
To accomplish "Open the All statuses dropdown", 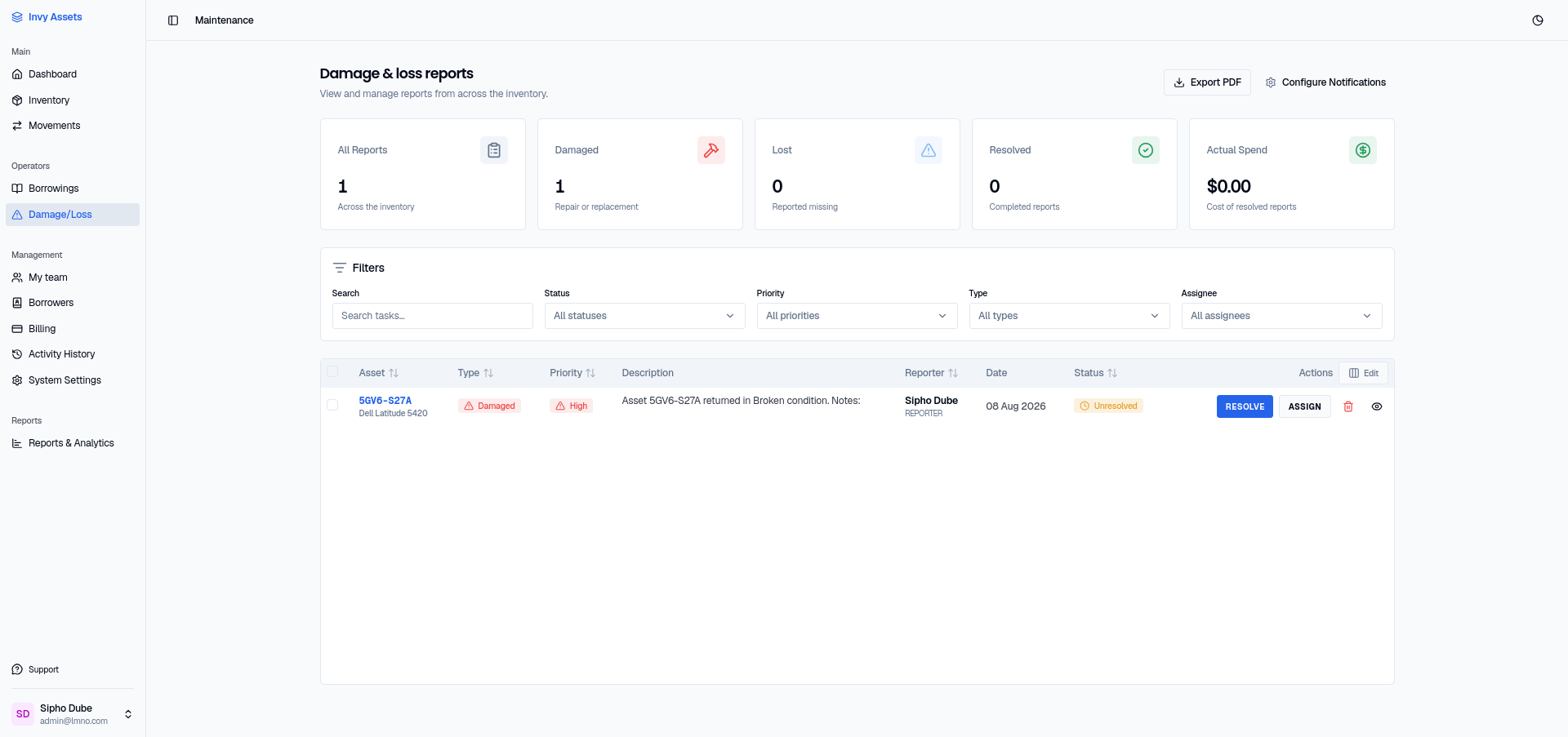I will coord(644,316).
